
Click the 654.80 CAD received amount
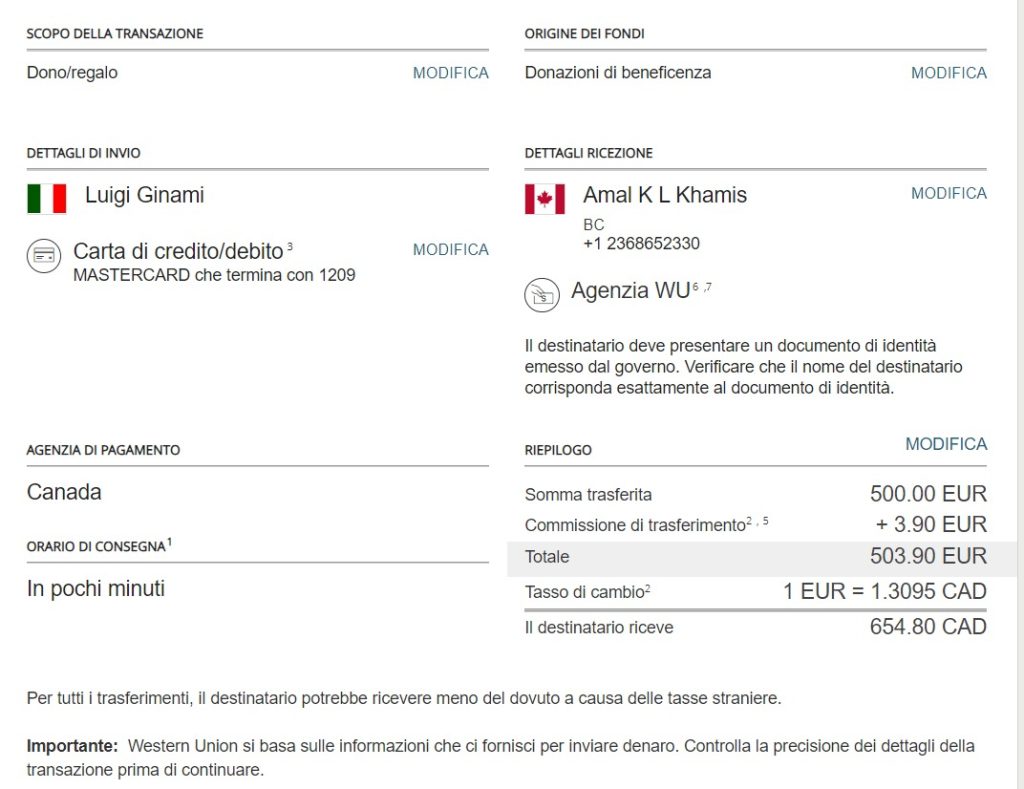tap(928, 627)
